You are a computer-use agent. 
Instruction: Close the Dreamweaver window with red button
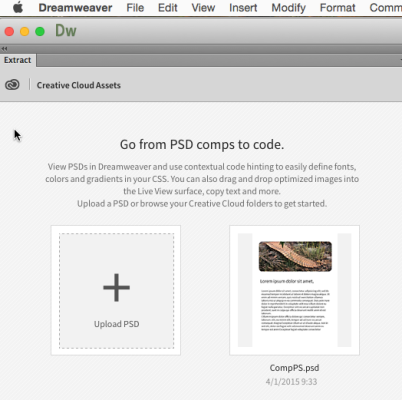(x=9, y=32)
